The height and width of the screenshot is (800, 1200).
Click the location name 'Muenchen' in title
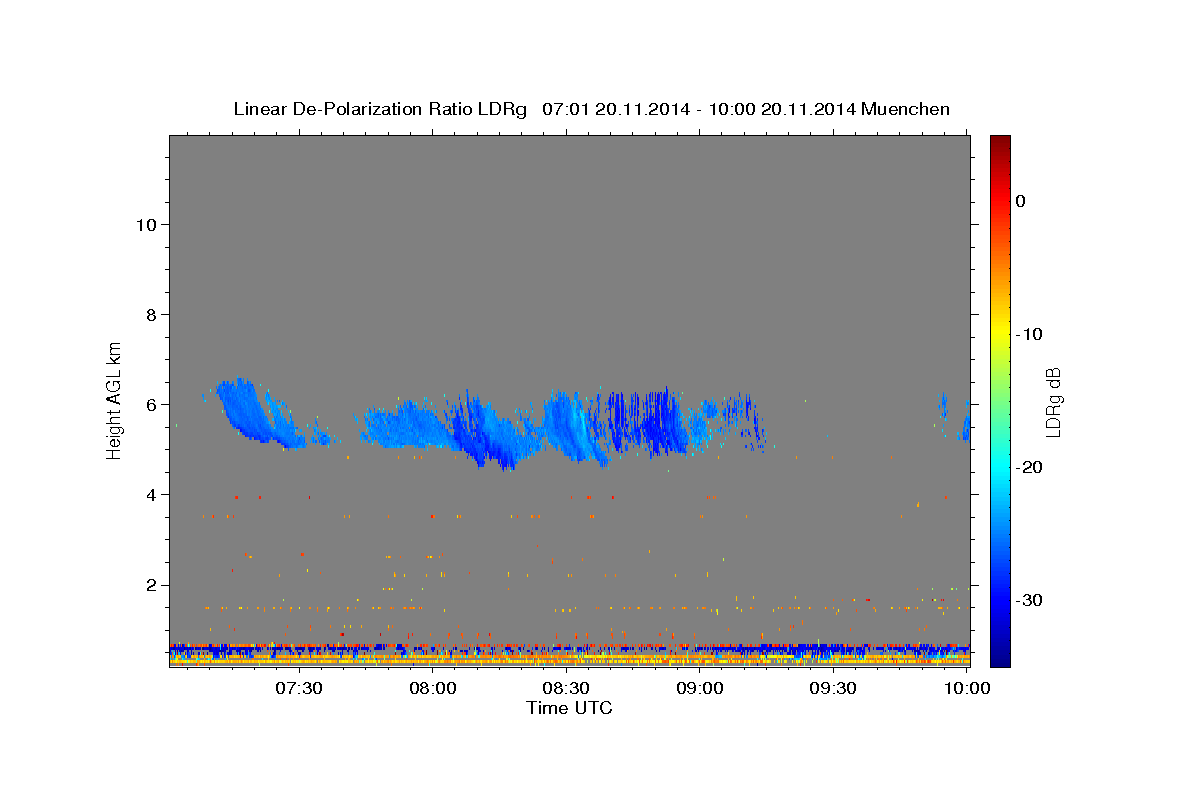click(906, 109)
